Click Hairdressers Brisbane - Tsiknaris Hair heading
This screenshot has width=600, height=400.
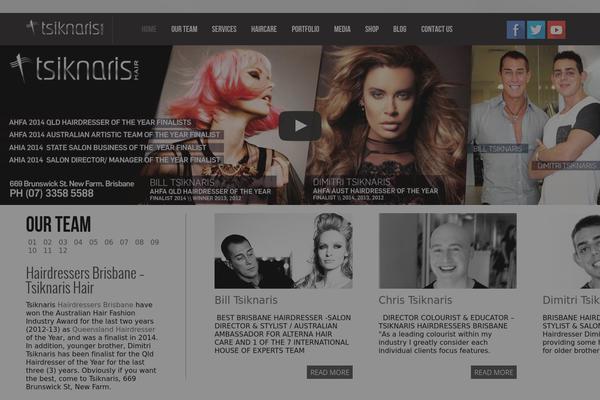pyautogui.click(x=85, y=280)
